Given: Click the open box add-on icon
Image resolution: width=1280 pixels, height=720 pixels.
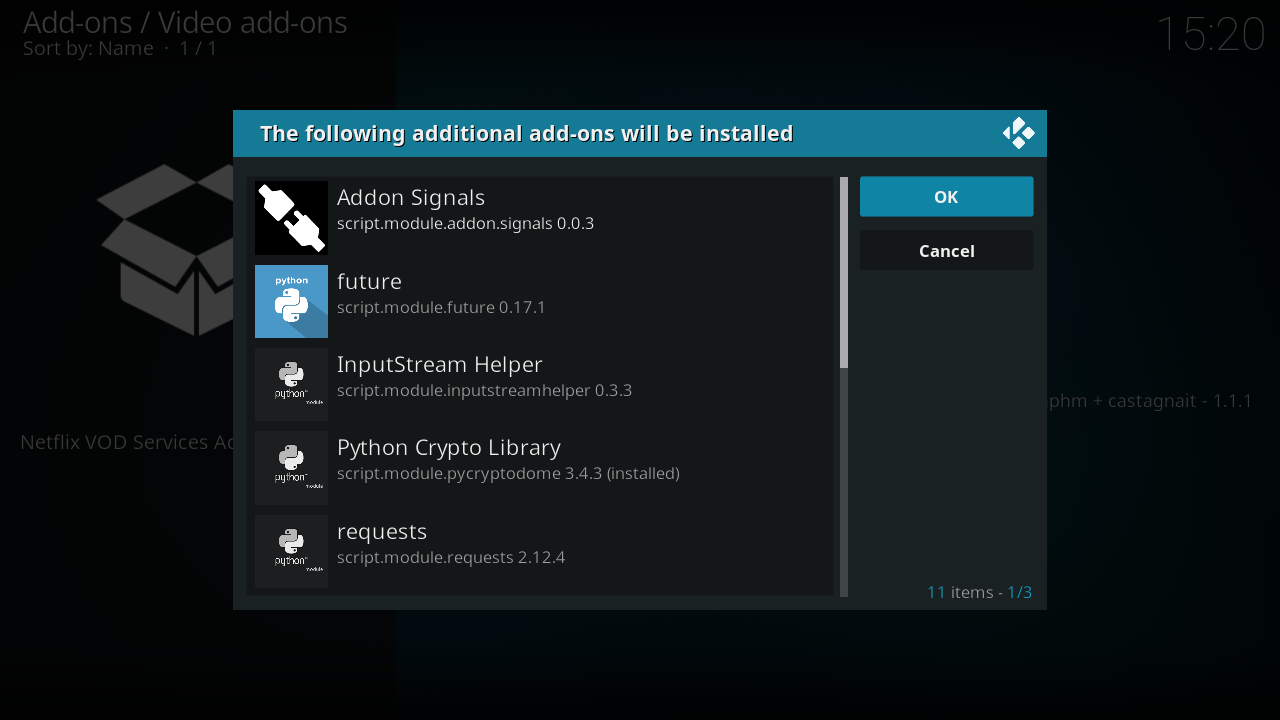Looking at the screenshot, I should (x=165, y=250).
